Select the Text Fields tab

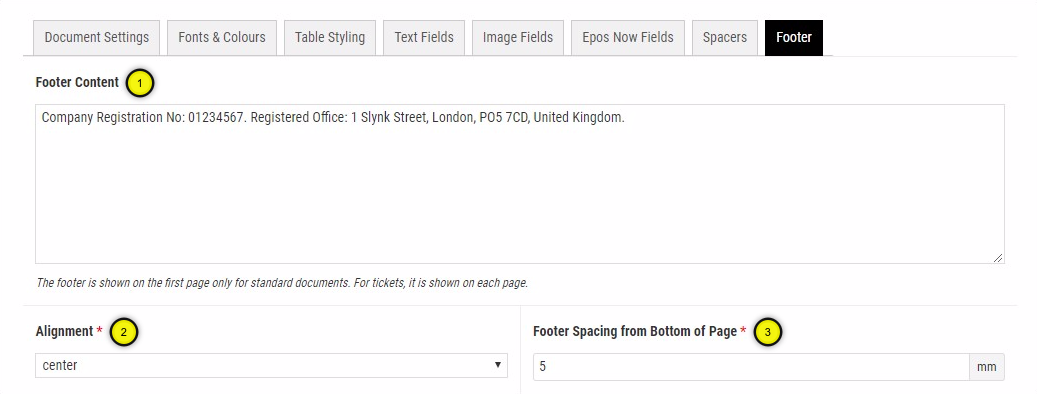424,38
